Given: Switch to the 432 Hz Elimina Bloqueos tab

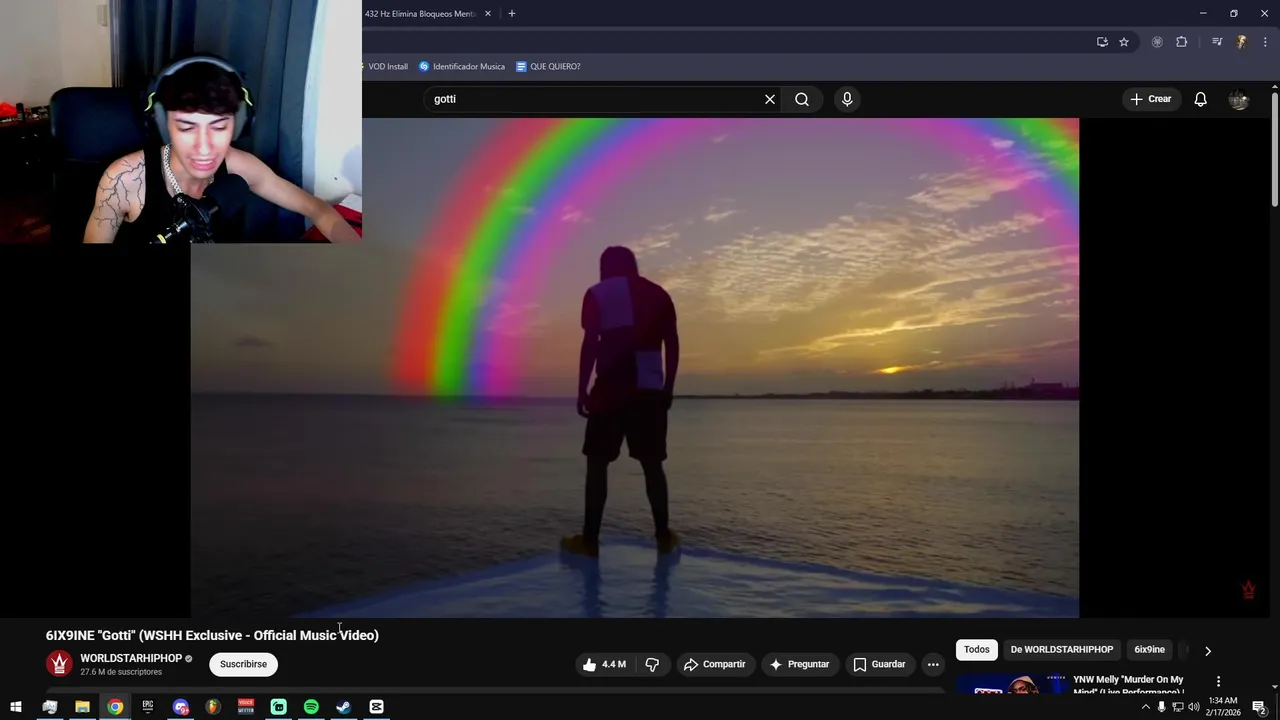Looking at the screenshot, I should pyautogui.click(x=420, y=14).
